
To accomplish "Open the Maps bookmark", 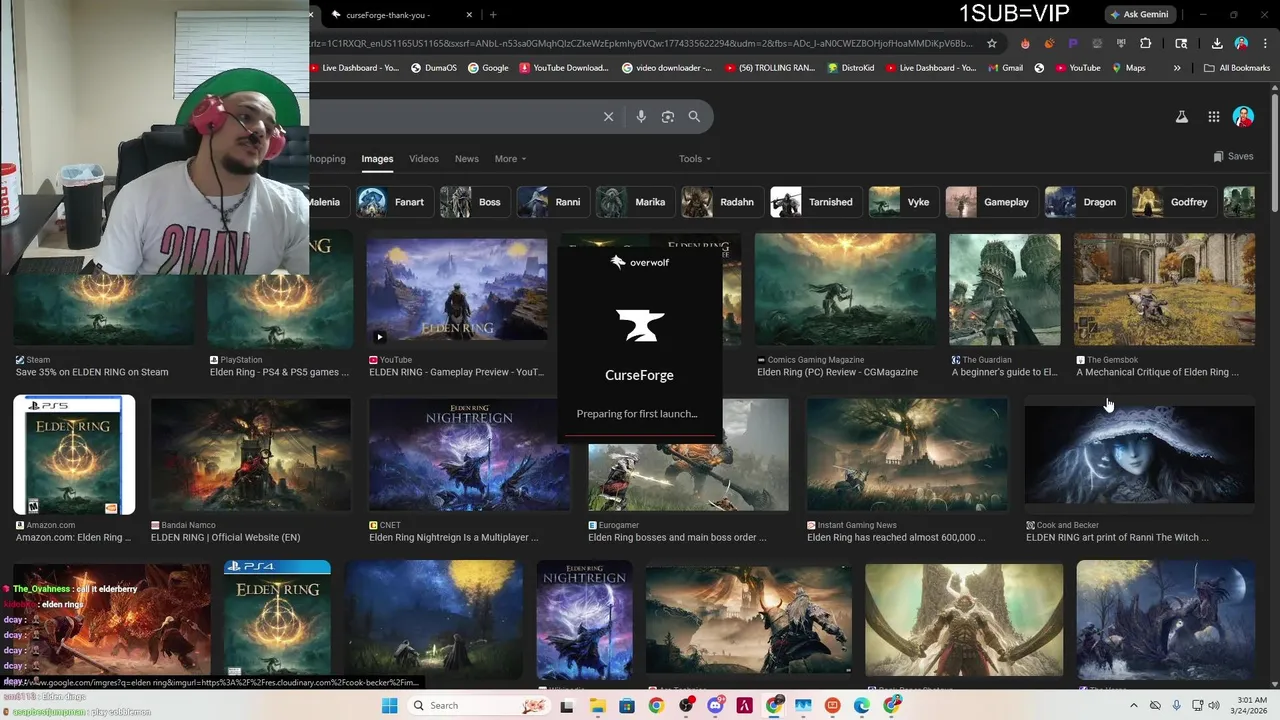I will pos(1127,68).
